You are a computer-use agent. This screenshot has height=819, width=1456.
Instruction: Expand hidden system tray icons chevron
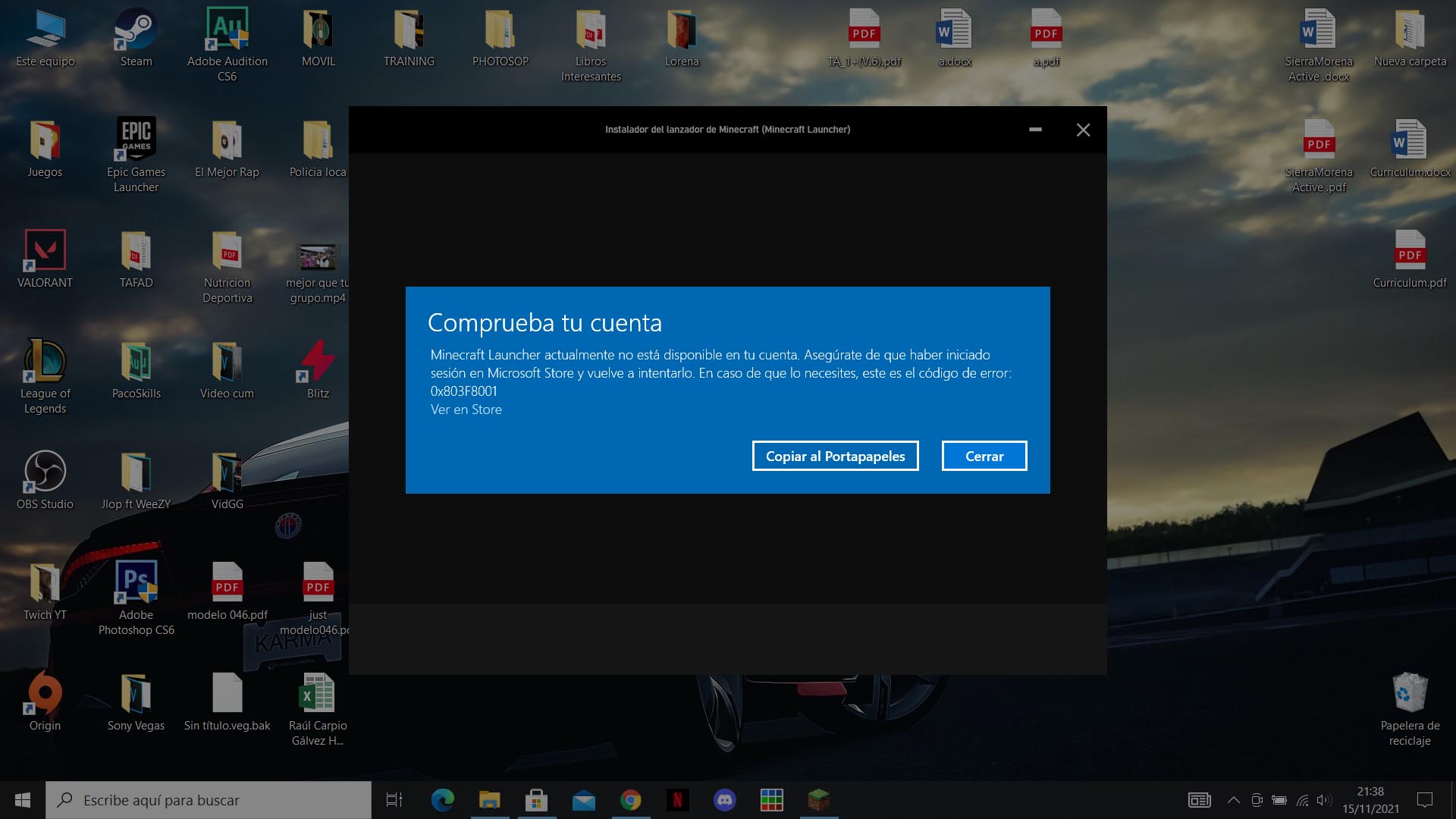[x=1234, y=800]
